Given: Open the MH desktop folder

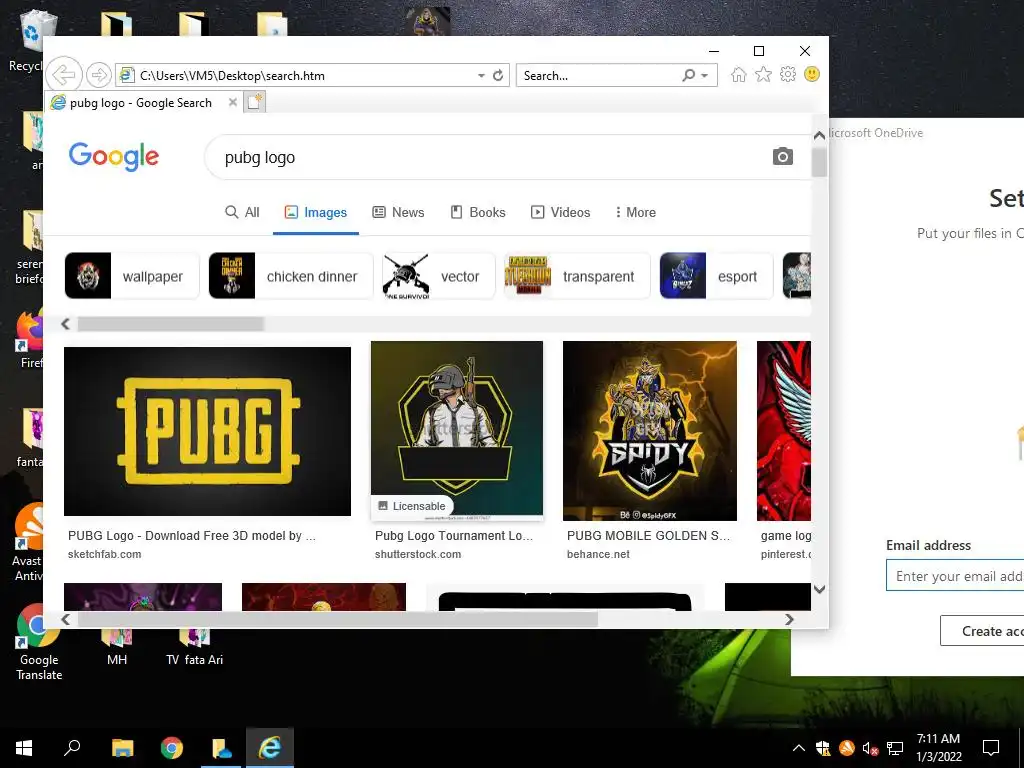Looking at the screenshot, I should (117, 648).
